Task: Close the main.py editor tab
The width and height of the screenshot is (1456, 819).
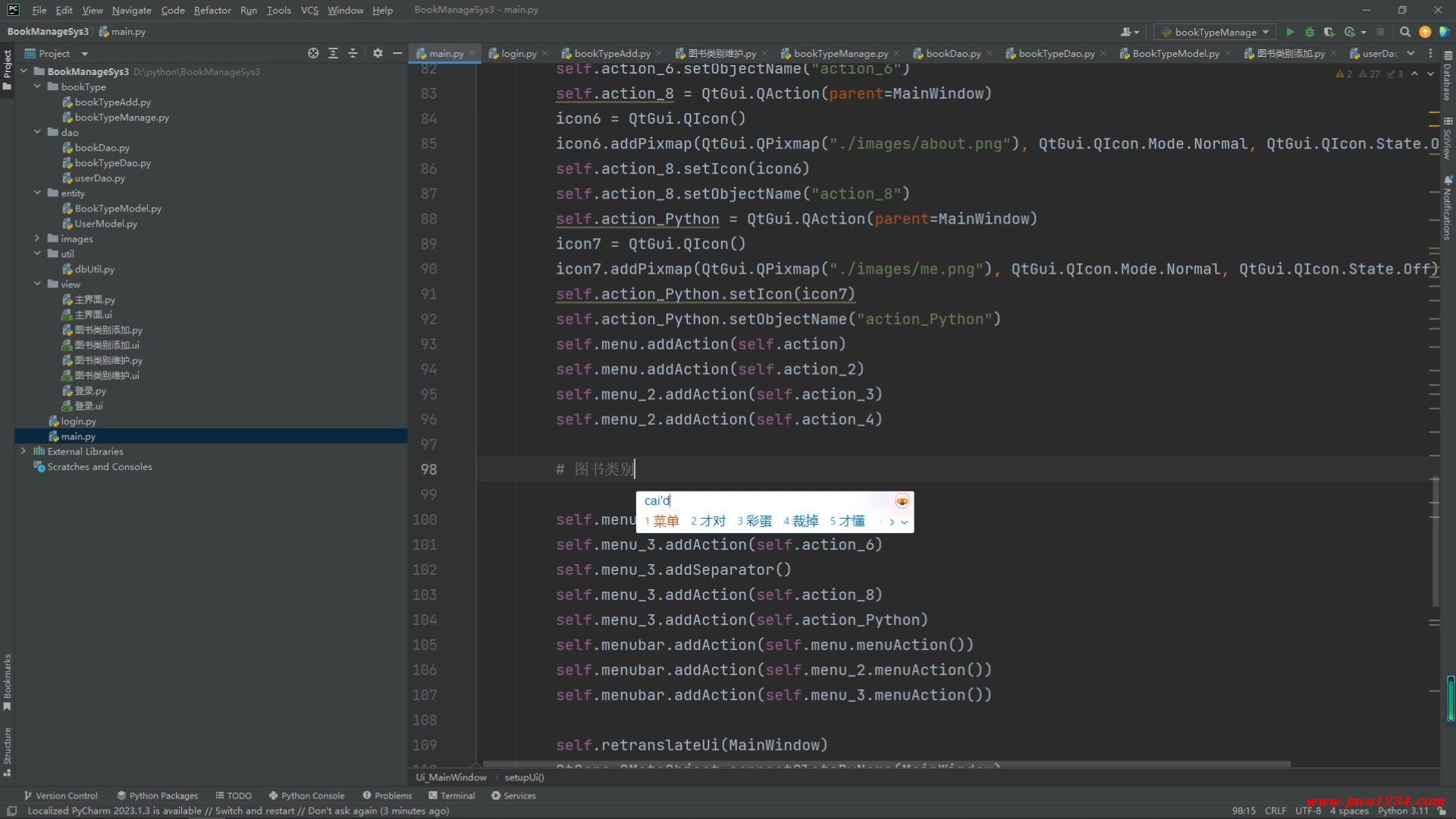Action: 472,54
